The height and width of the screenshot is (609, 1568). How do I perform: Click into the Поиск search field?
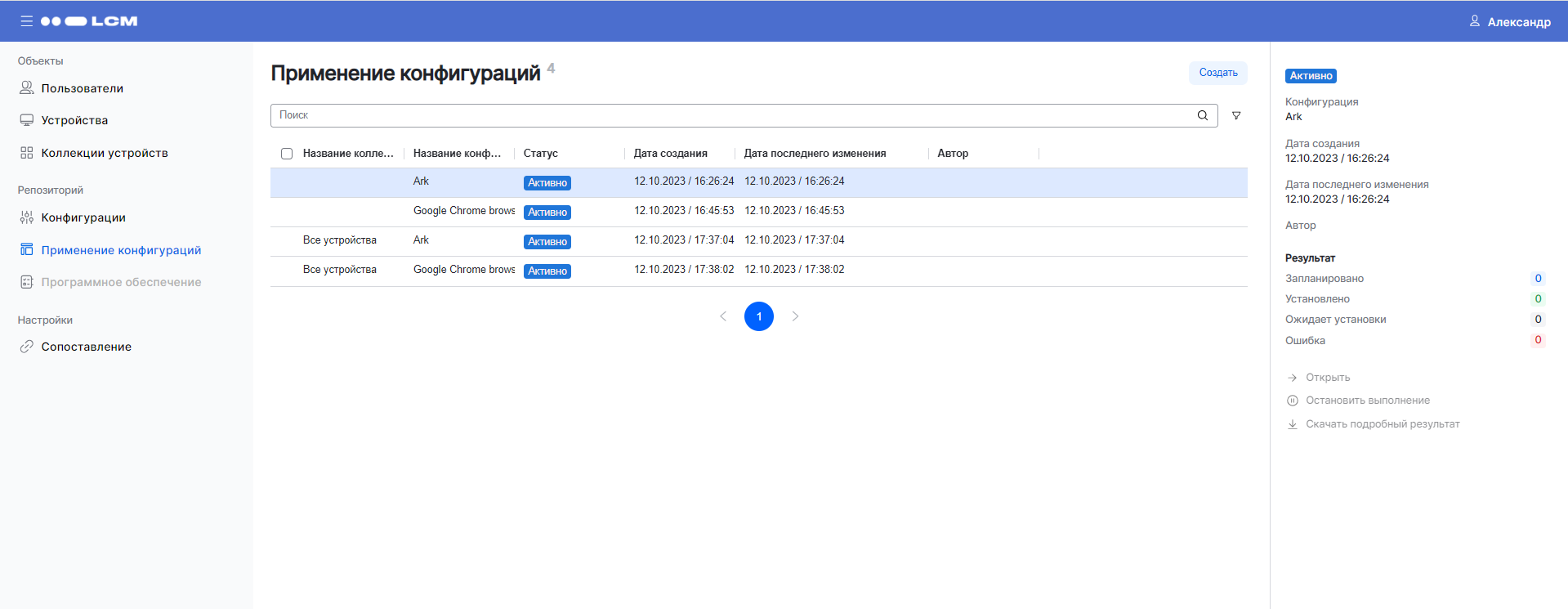(731, 115)
